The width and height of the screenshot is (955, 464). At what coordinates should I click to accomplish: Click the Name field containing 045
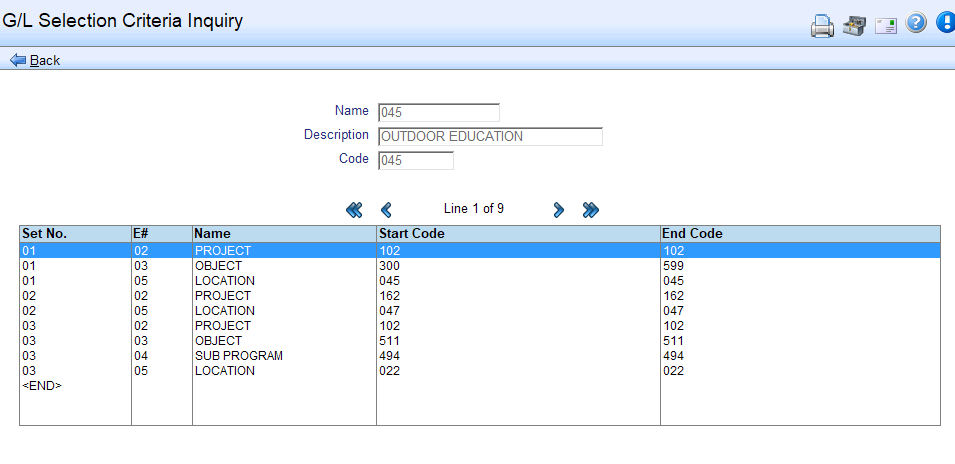pyautogui.click(x=438, y=112)
